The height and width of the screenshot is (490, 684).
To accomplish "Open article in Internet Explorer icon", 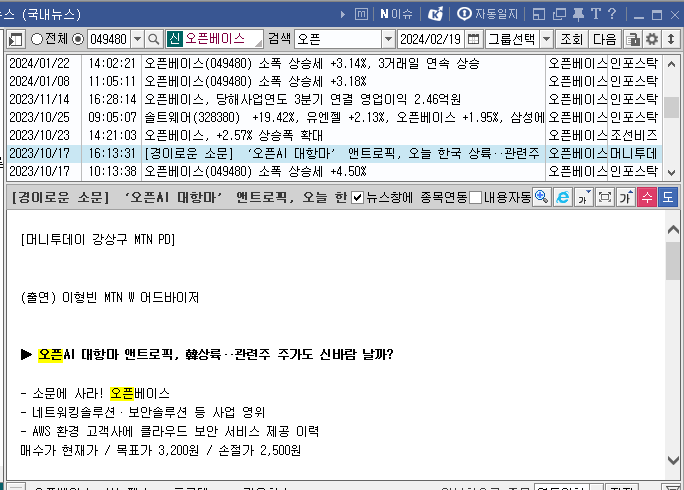I will 563,197.
